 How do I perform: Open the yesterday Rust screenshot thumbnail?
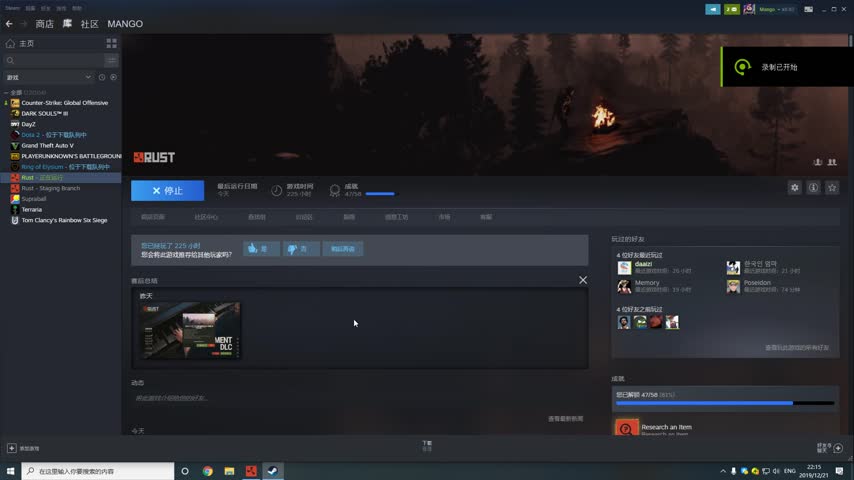click(190, 330)
